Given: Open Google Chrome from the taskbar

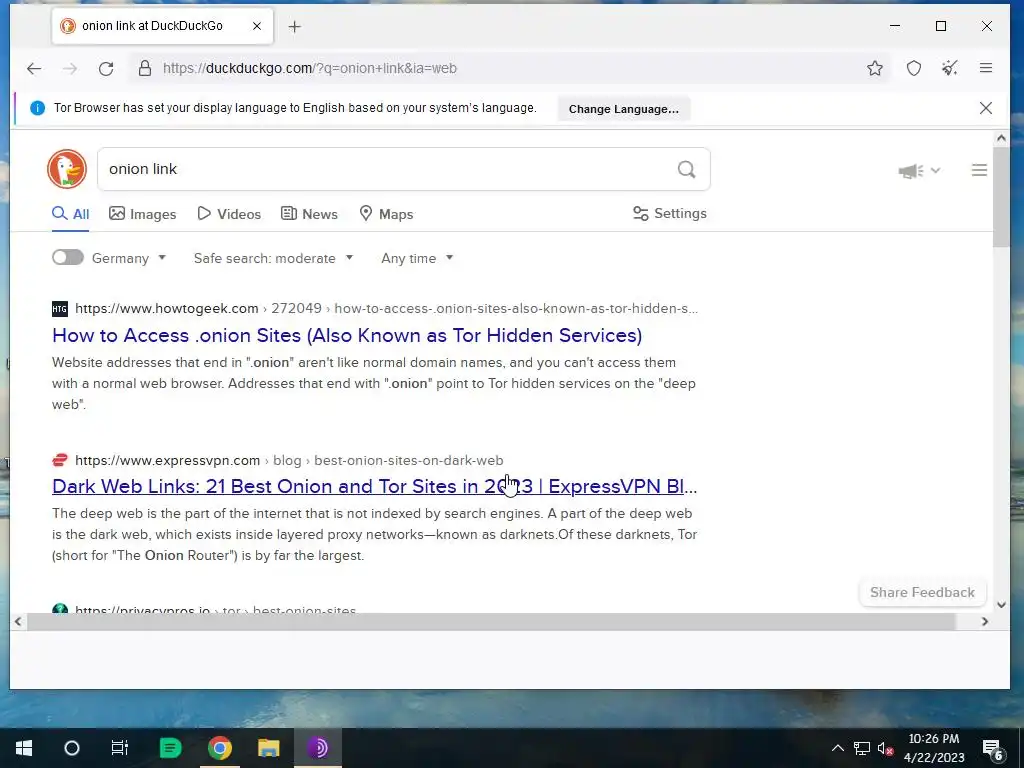Looking at the screenshot, I should coord(219,748).
